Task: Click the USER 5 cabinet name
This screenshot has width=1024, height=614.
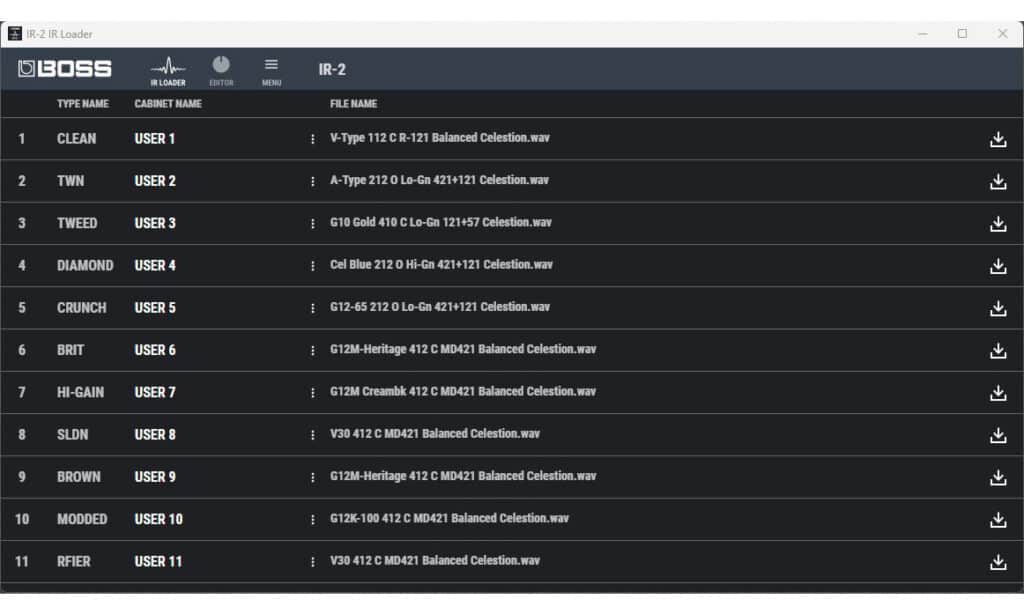Action: pos(155,308)
